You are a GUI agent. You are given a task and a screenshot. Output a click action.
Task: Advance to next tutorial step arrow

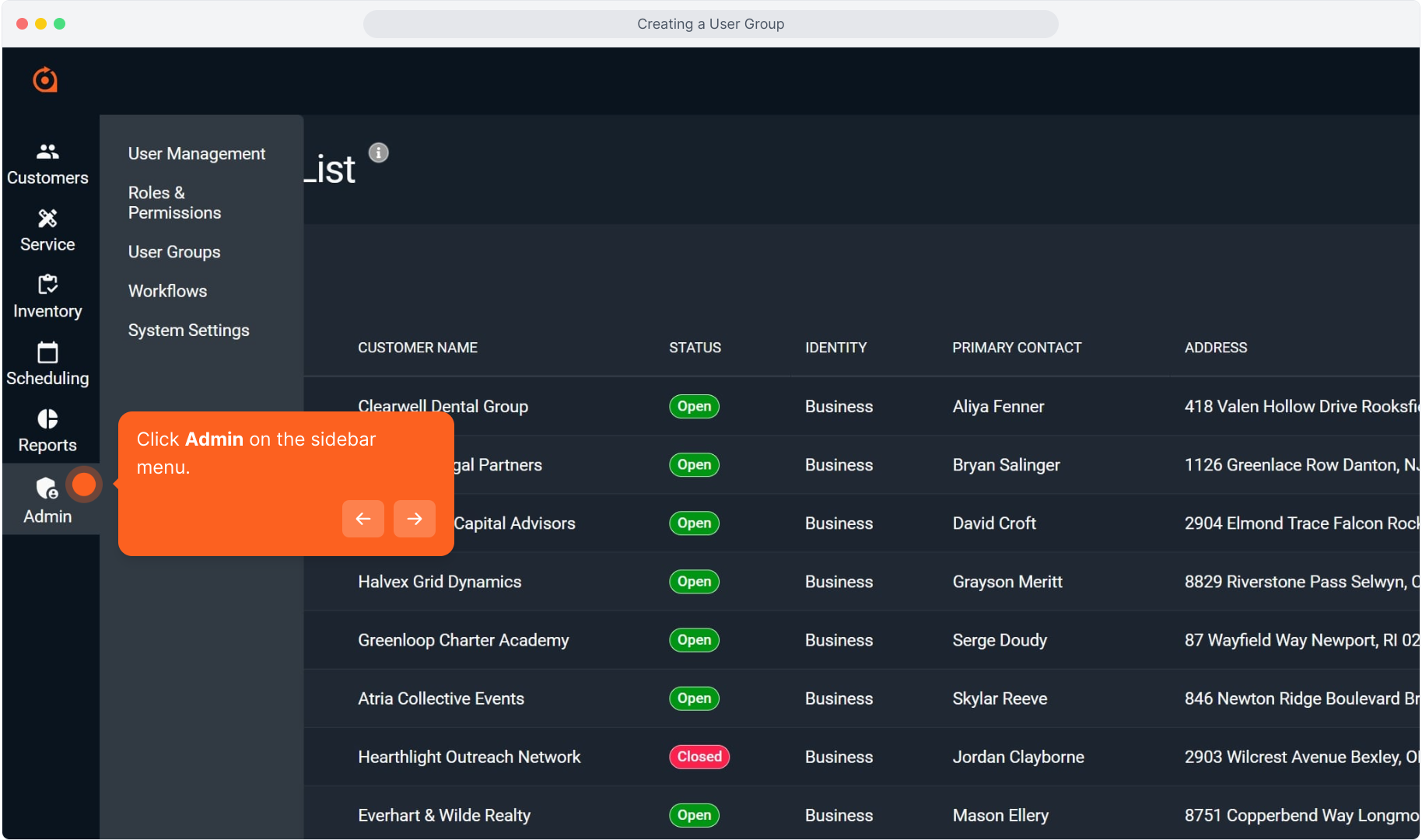click(415, 519)
